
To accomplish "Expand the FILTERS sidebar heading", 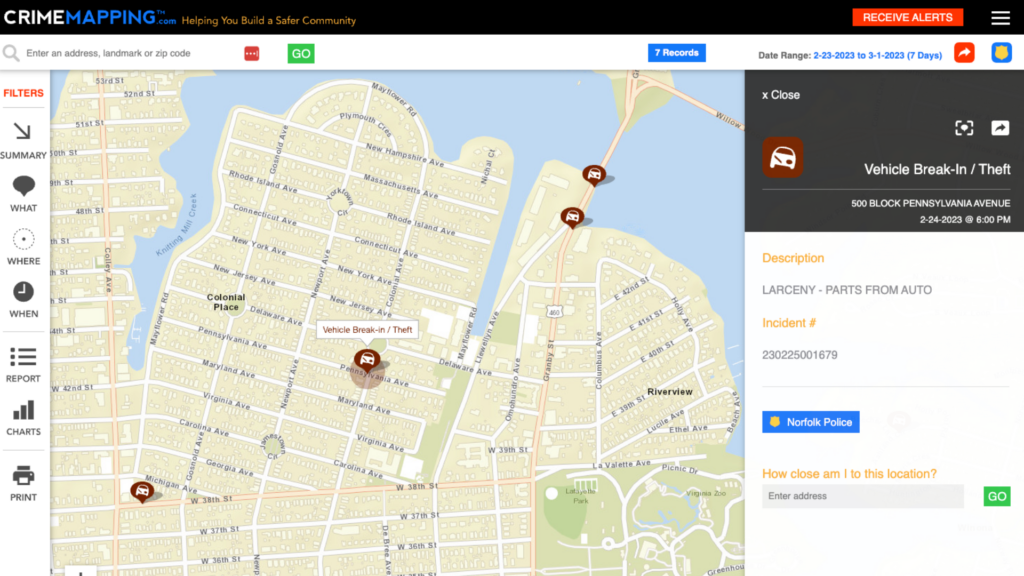I will [26, 92].
